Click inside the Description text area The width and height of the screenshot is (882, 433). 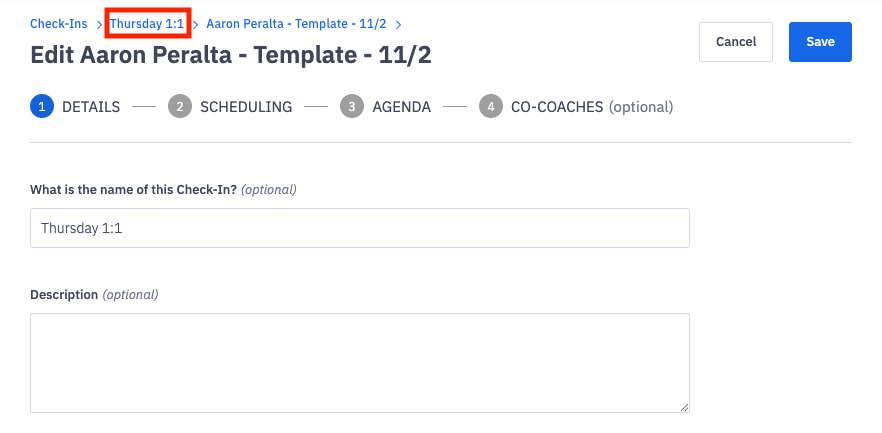point(360,362)
